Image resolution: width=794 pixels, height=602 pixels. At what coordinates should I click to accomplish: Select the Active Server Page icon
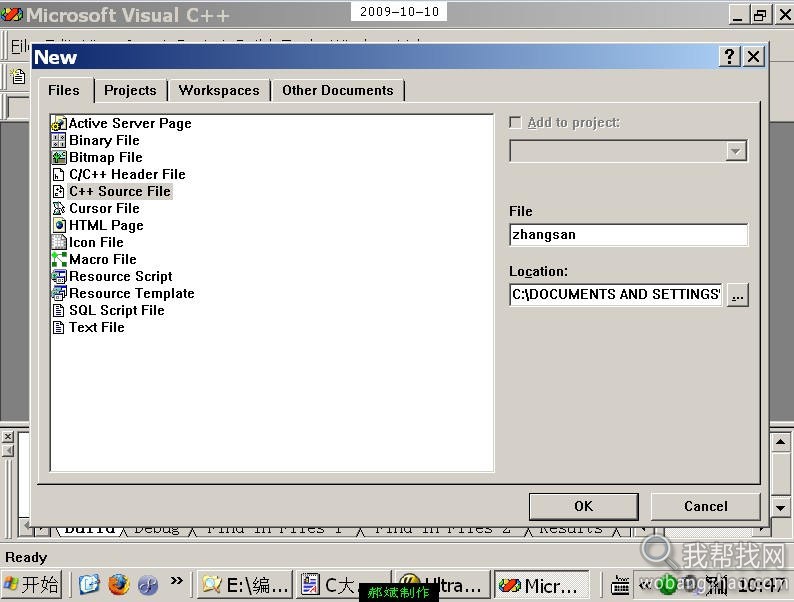coord(59,124)
